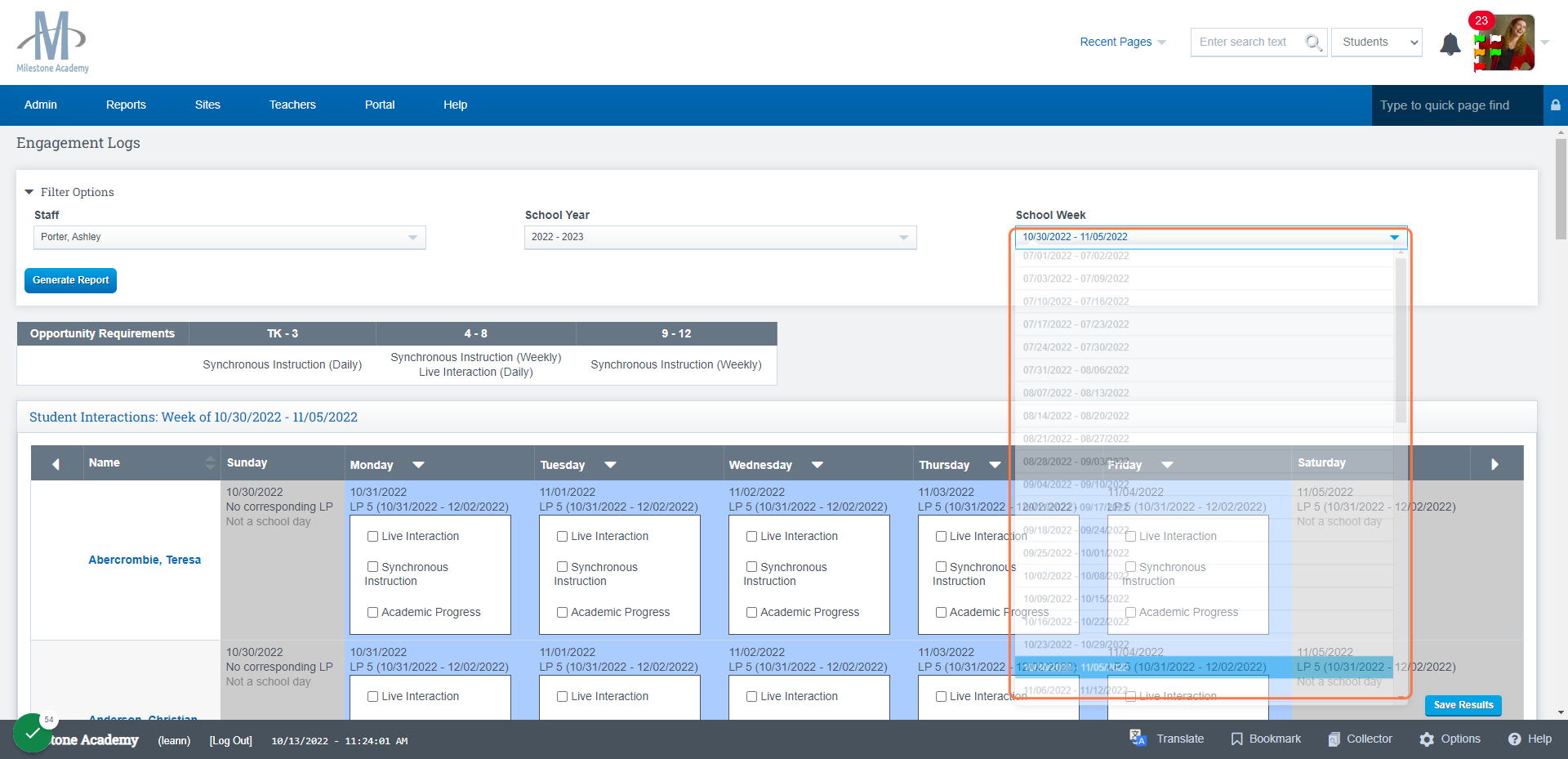
Task: Collapse the Filter Options section
Action: (29, 192)
